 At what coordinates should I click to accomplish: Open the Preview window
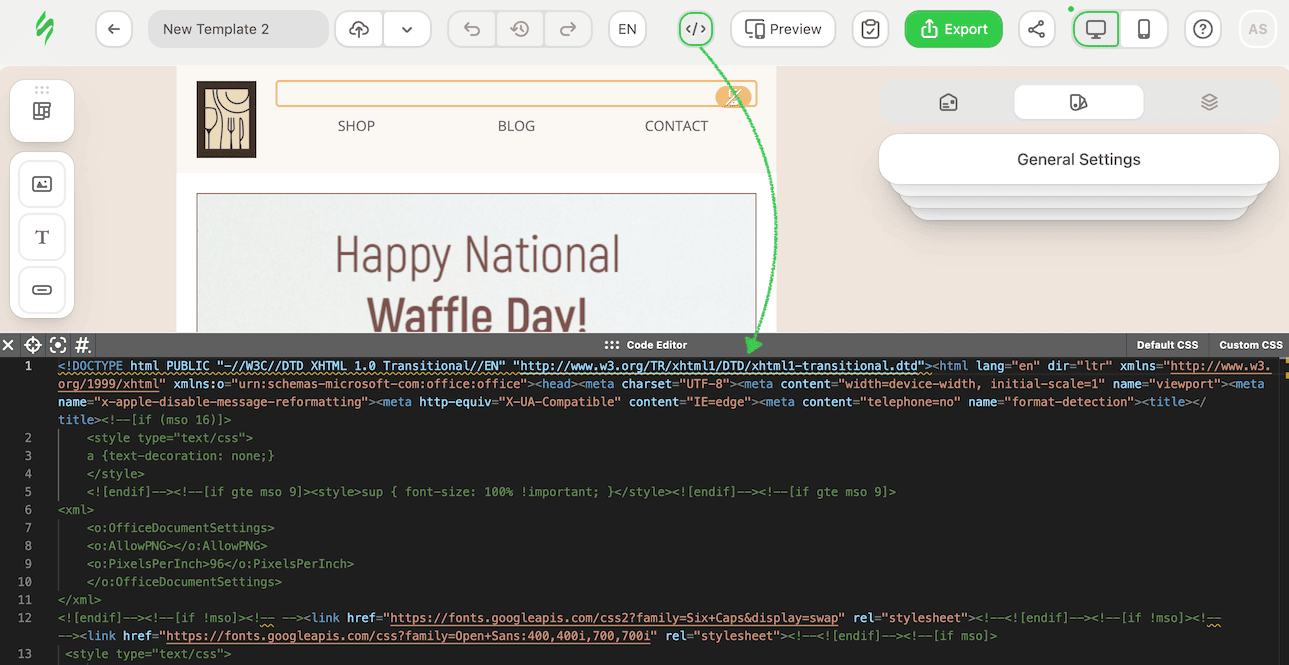click(783, 29)
